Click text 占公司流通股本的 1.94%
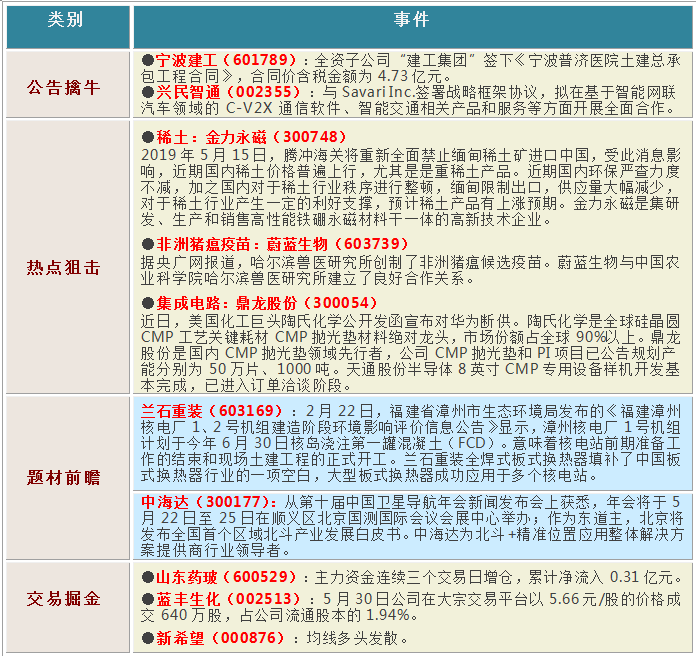The image size is (696, 656). click(x=325, y=615)
